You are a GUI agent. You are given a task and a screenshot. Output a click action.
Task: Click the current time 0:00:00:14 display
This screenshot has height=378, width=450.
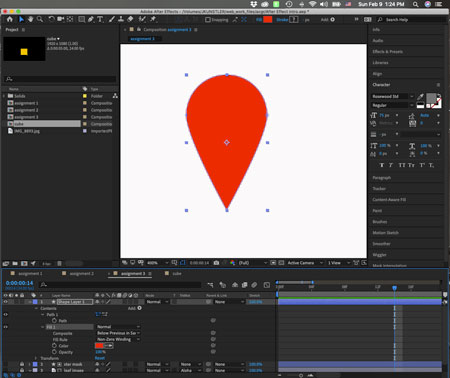click(x=19, y=283)
